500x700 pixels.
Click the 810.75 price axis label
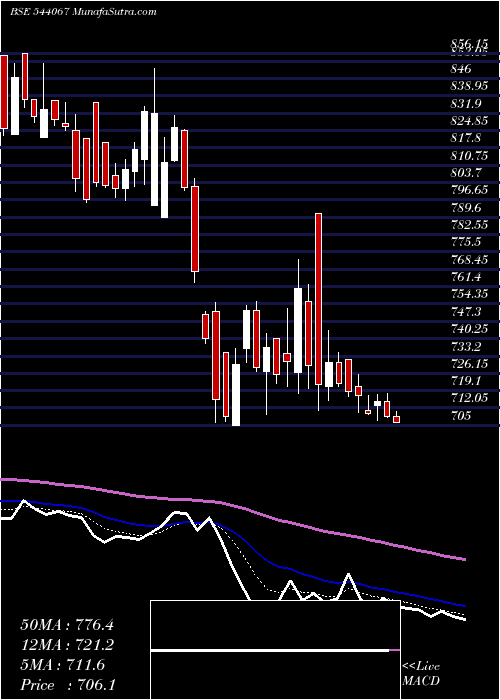(x=469, y=155)
